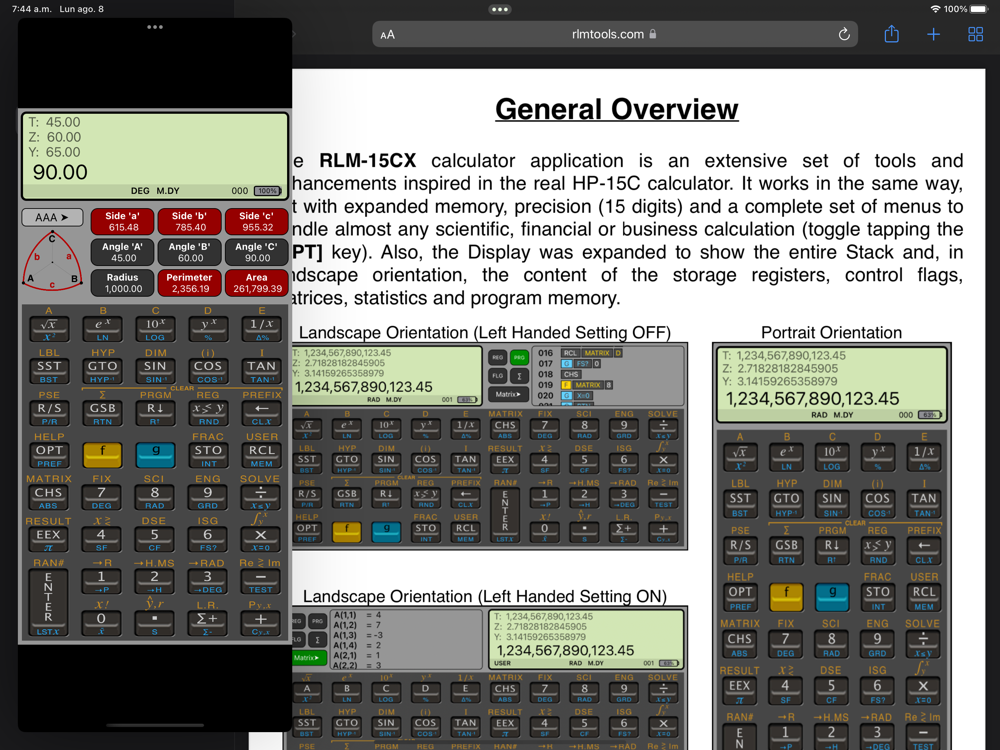The width and height of the screenshot is (1000, 750).
Task: Tap the SST key on calculator
Action: point(48,371)
